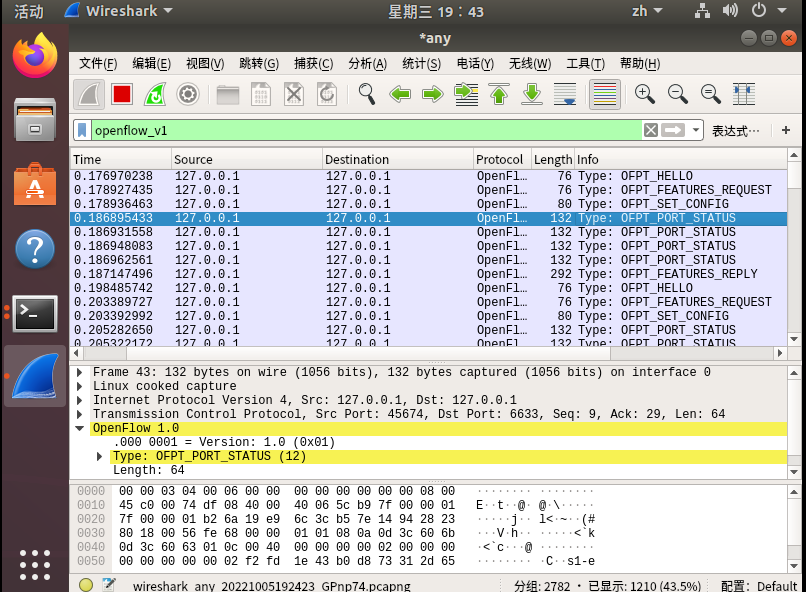The width and height of the screenshot is (806, 592).
Task: Open the 文件(F) menu
Action: pyautogui.click(x=98, y=64)
